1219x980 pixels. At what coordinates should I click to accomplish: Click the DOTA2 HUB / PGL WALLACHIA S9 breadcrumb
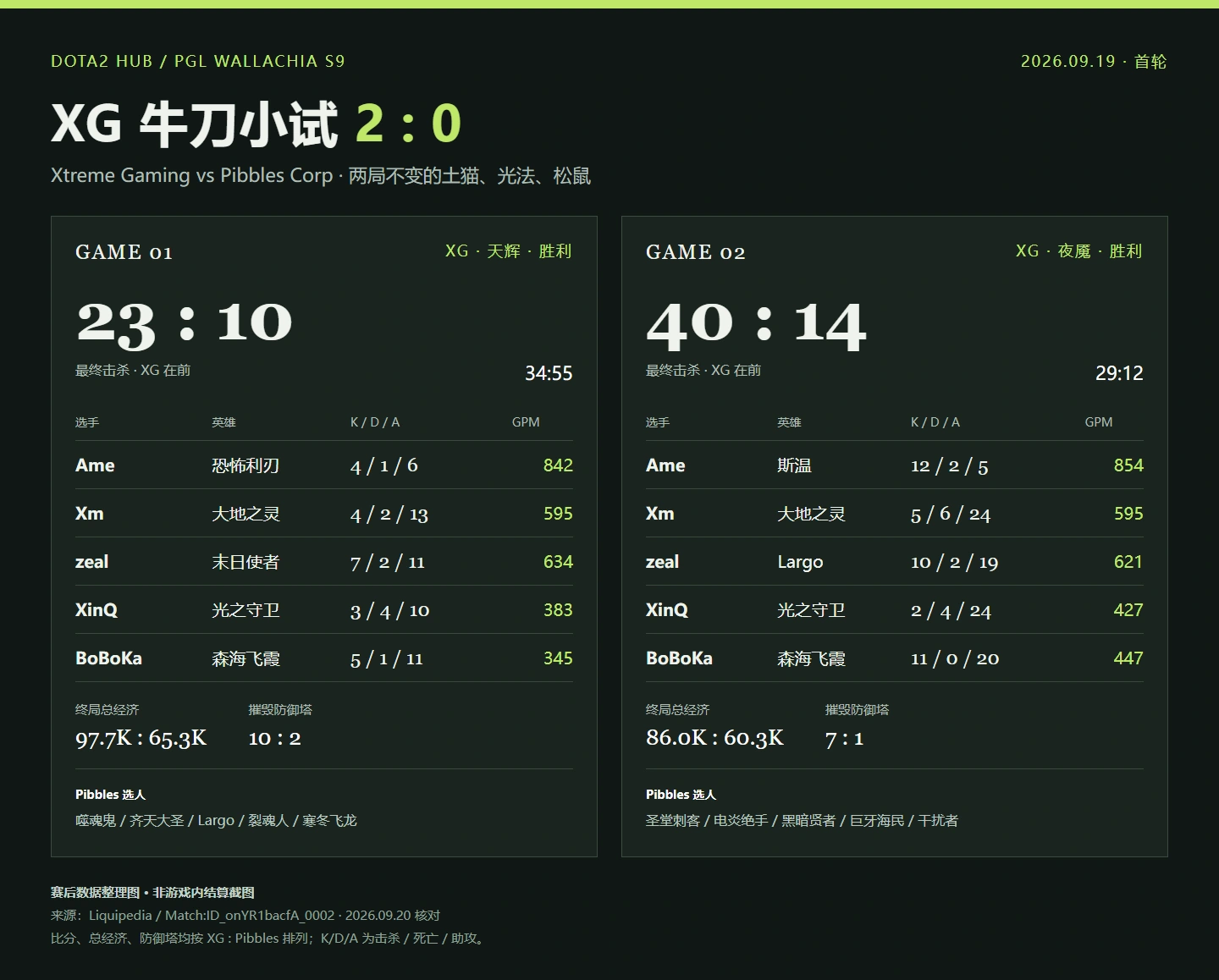coord(198,61)
